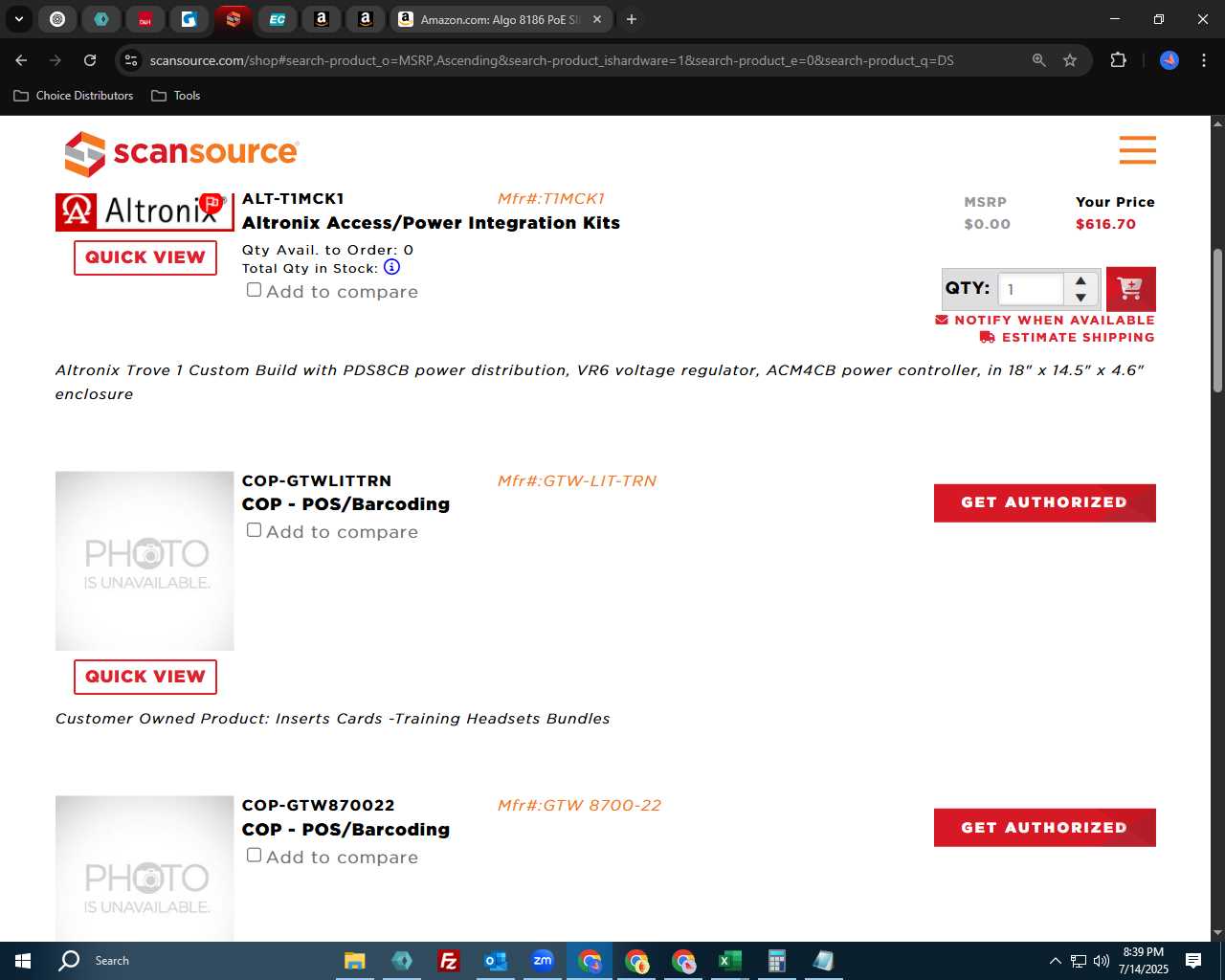Screen dimensions: 1225x980
Task: Open a new browser tab
Action: [x=632, y=19]
